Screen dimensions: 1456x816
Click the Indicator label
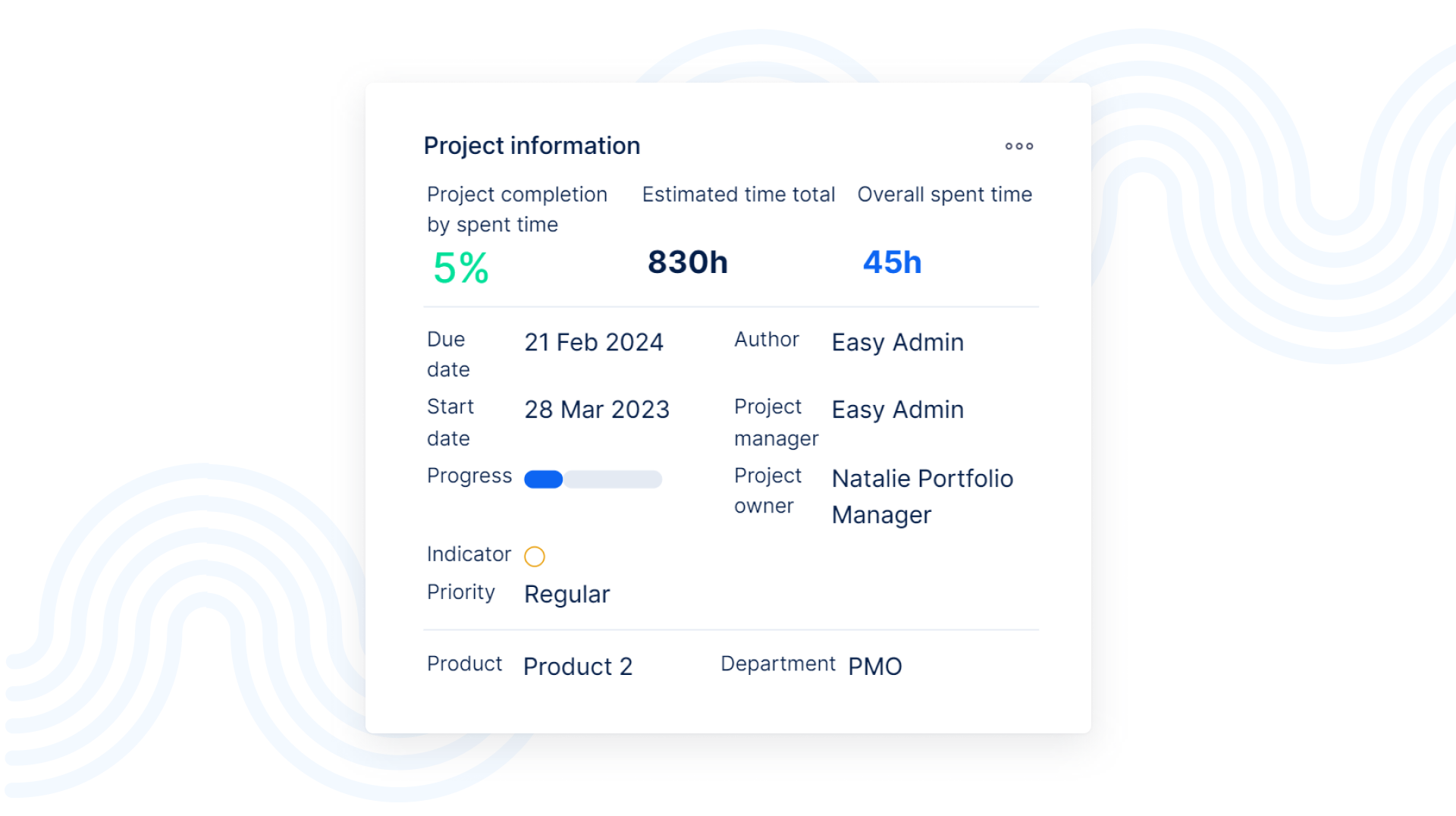[x=469, y=554]
